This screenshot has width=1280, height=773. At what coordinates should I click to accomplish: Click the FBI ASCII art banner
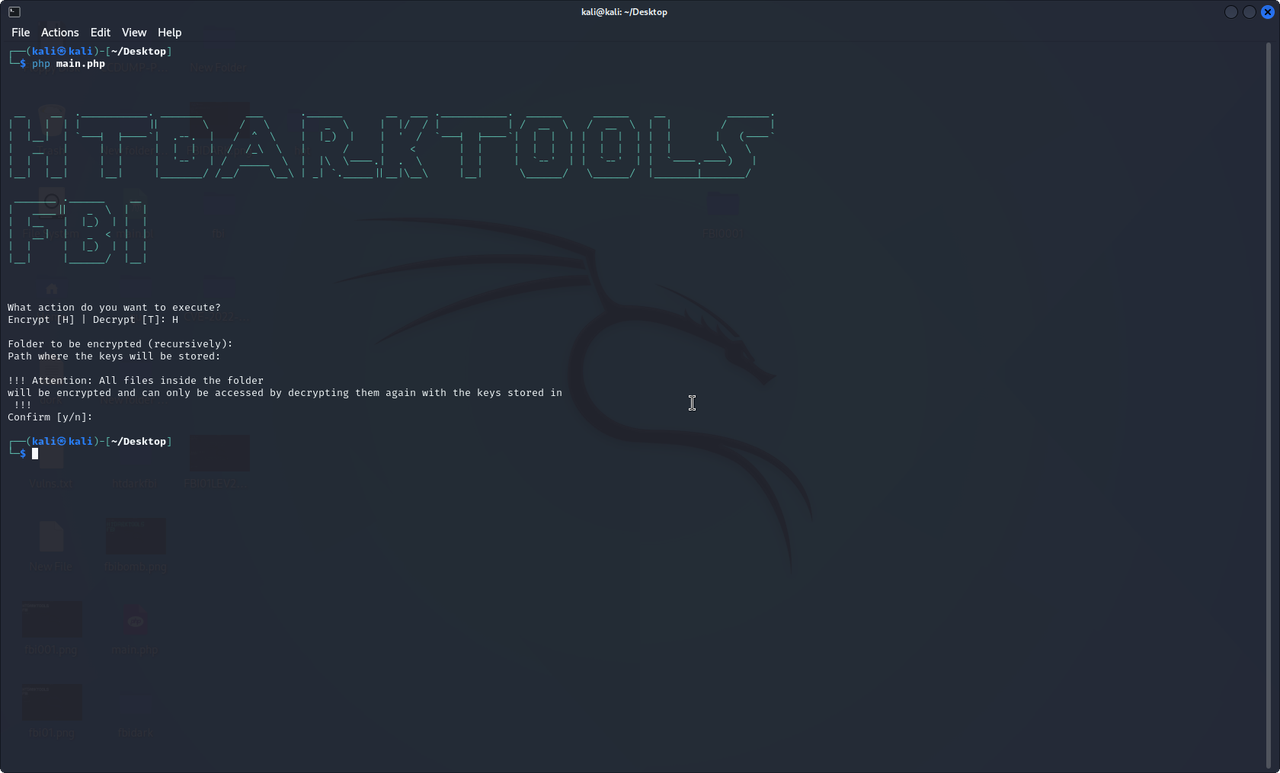[x=78, y=233]
